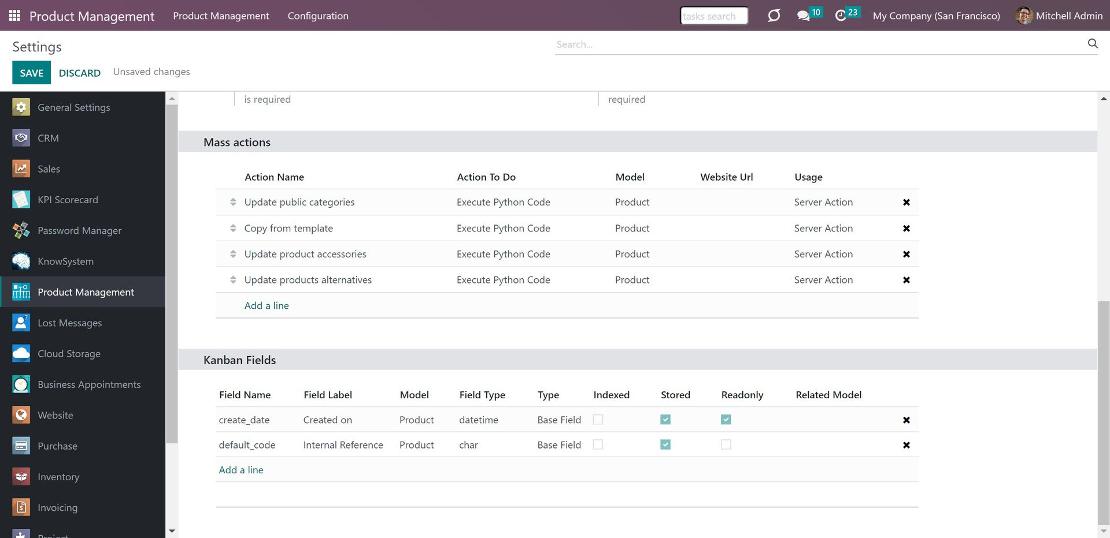Screen dimensions: 1110x538
Task: Open the KnowSystem sidebar icon
Action: (x=21, y=261)
